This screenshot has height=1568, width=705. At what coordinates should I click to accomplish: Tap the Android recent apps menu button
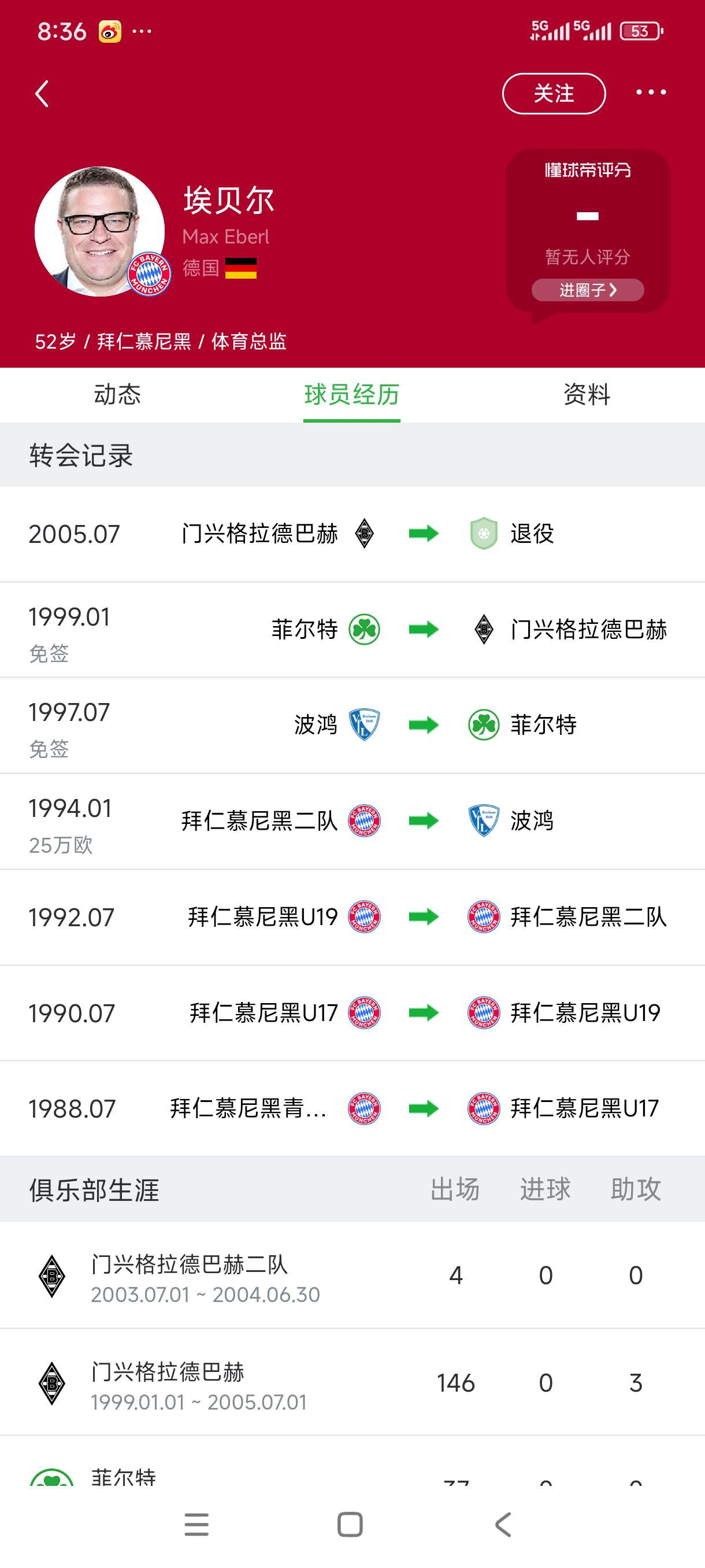196,1524
